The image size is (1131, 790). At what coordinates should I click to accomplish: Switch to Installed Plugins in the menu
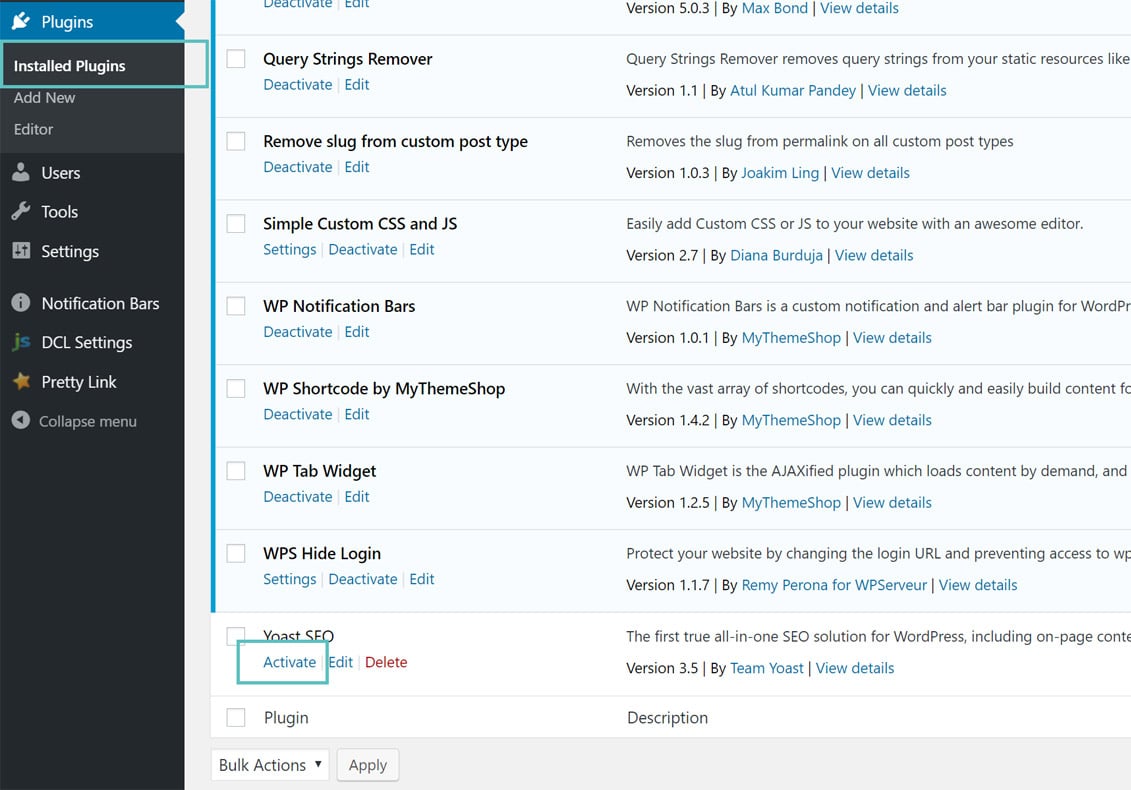click(69, 64)
